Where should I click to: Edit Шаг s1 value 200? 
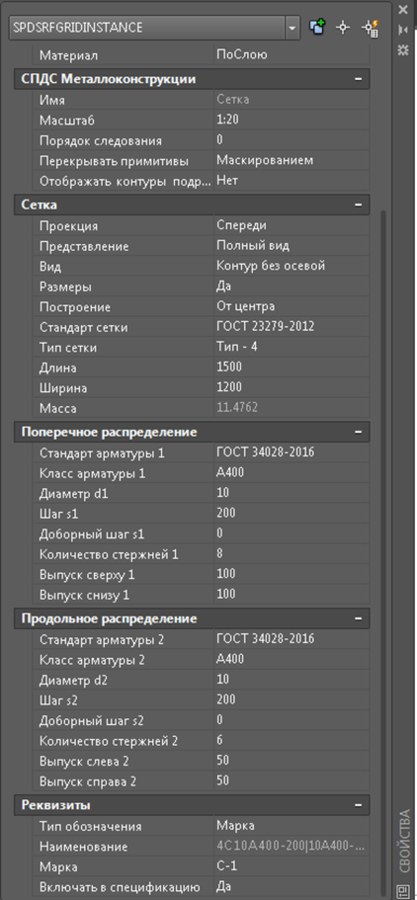coord(291,513)
